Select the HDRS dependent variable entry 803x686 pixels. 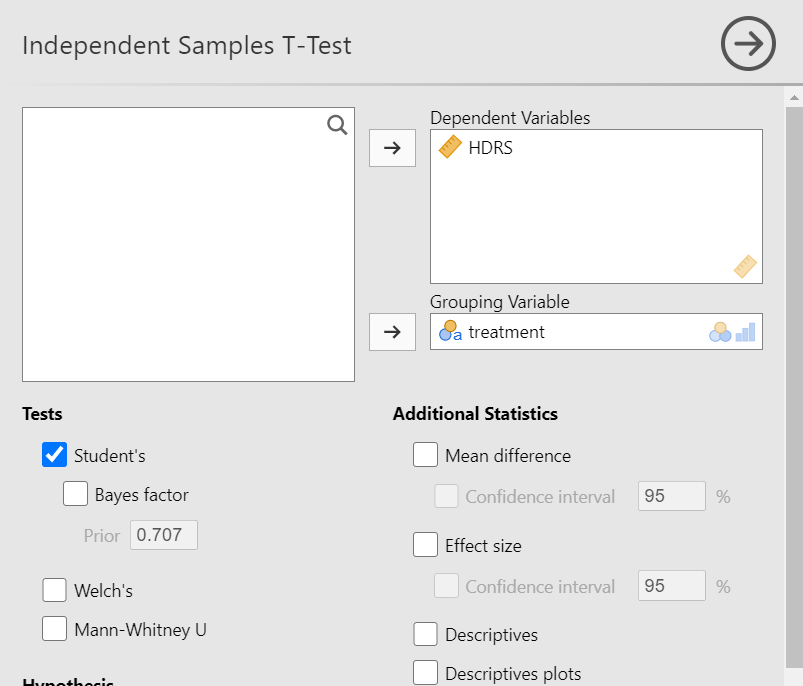[x=490, y=148]
